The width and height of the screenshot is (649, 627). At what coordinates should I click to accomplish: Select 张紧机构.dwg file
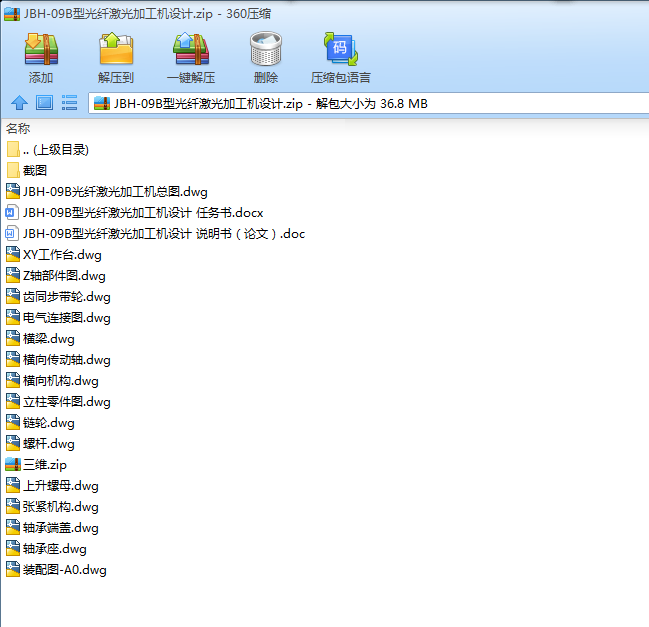point(53,507)
